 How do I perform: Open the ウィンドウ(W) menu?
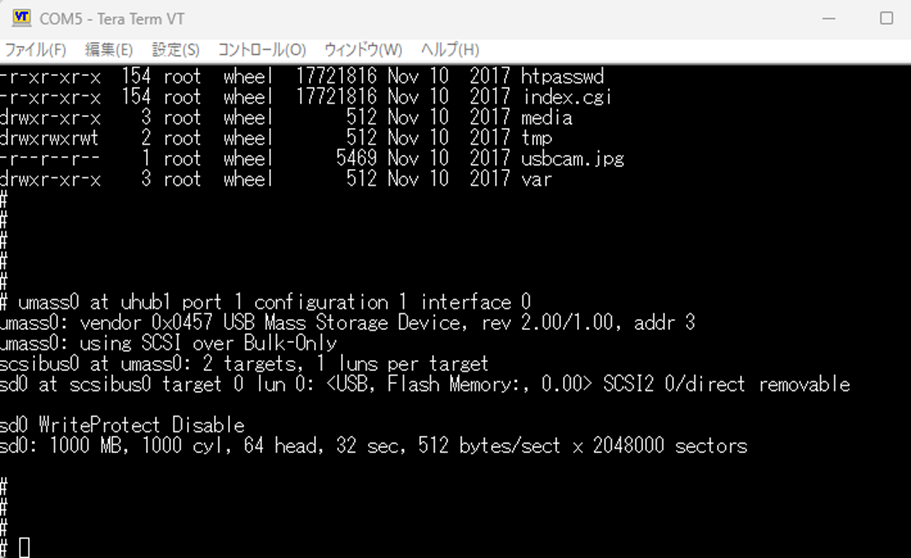tap(363, 50)
